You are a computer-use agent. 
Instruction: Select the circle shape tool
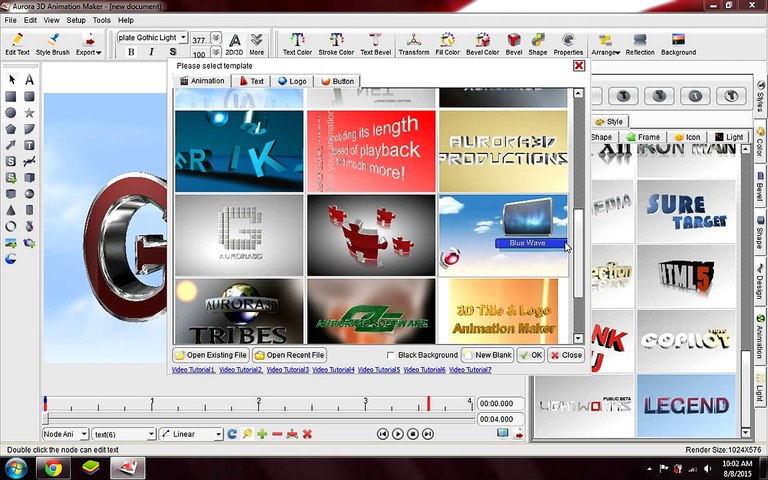click(11, 113)
